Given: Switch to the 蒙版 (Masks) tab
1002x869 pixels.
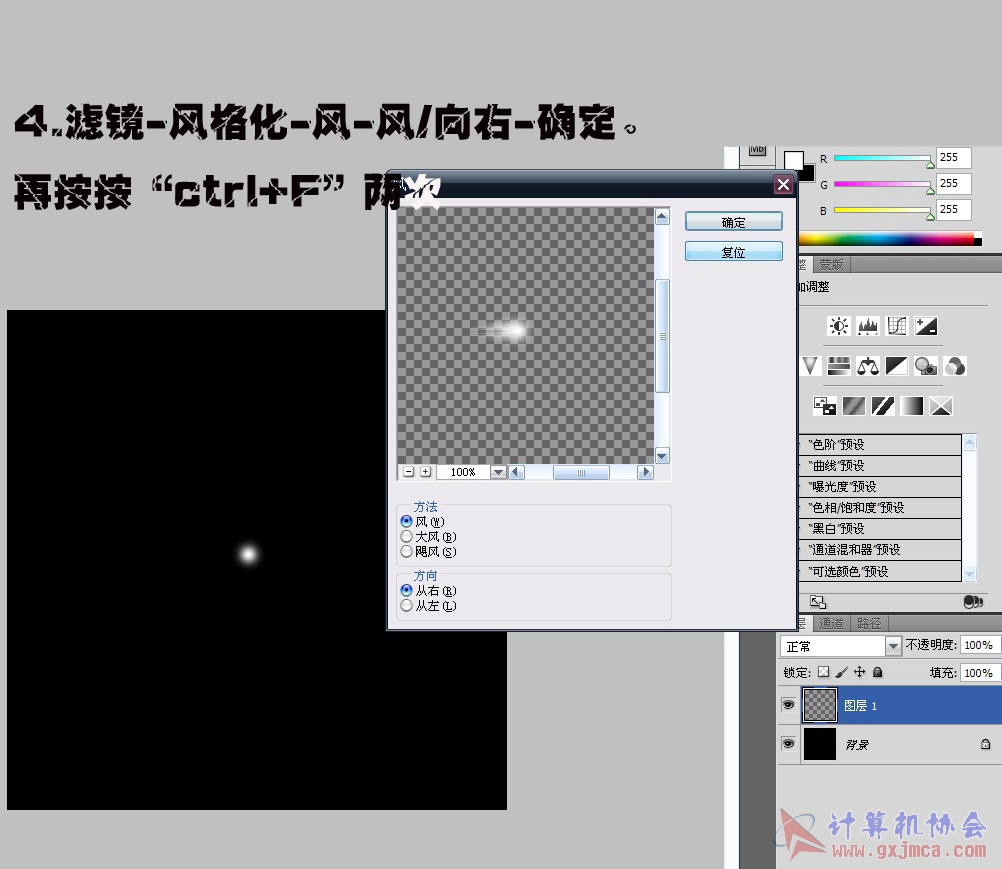Looking at the screenshot, I should pos(831,265).
